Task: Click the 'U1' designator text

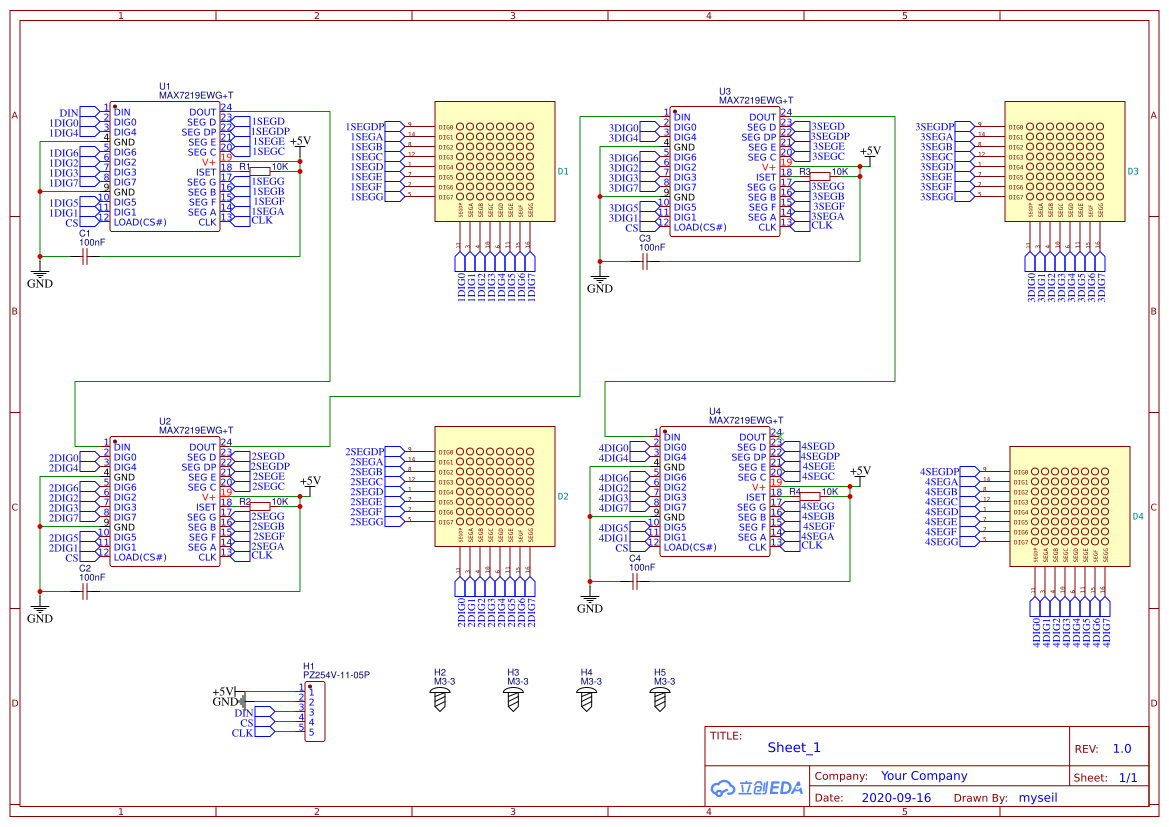Action: tap(164, 87)
